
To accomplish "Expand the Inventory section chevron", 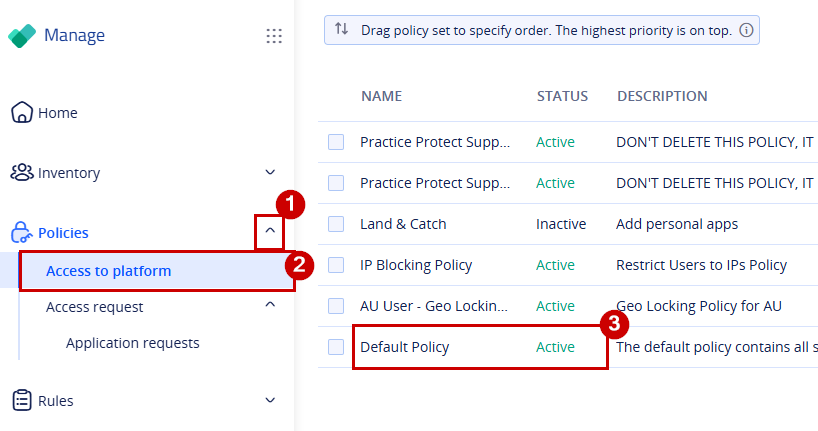I will point(270,172).
